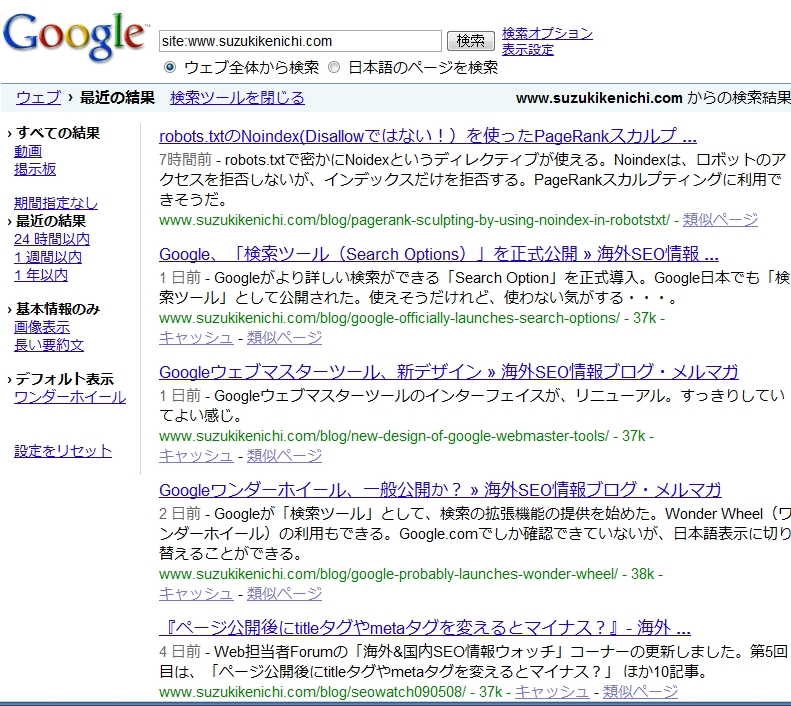The width and height of the screenshot is (791, 706).
Task: Click 基本情報のみ selected sidebar item
Action: (58, 309)
